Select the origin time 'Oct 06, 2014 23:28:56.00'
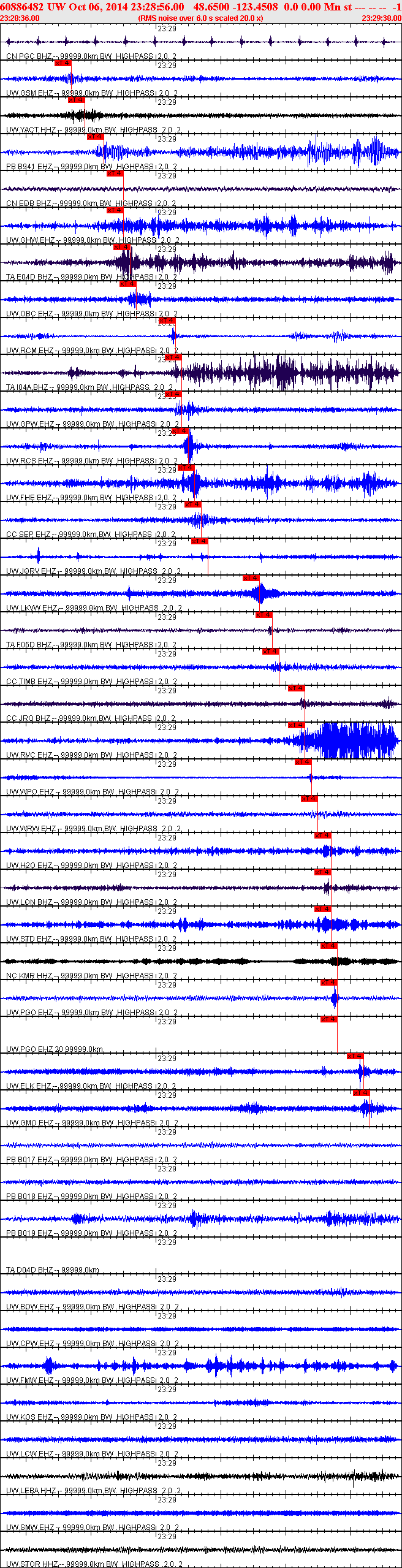 pyautogui.click(x=126, y=7)
